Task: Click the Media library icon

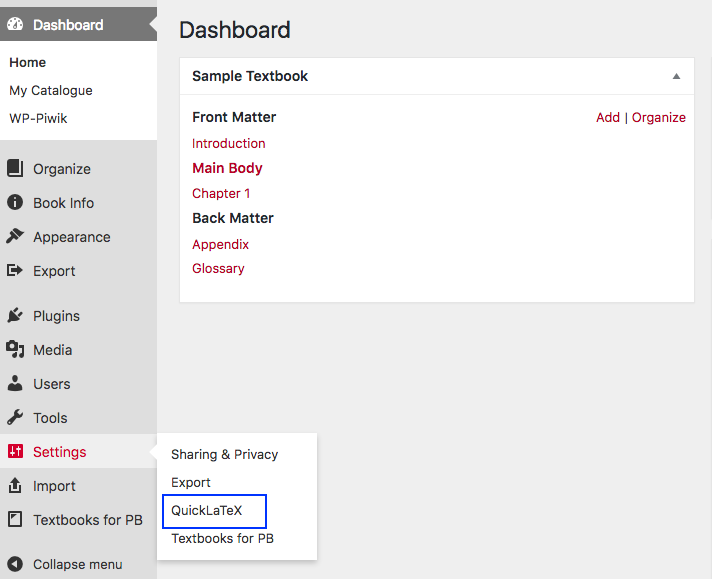Action: pos(15,350)
